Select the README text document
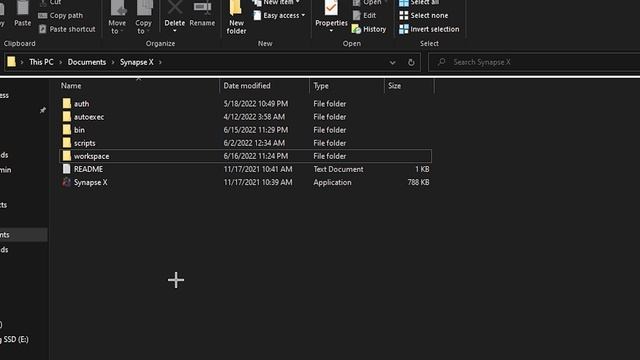Image resolution: width=640 pixels, height=360 pixels. 245,169
